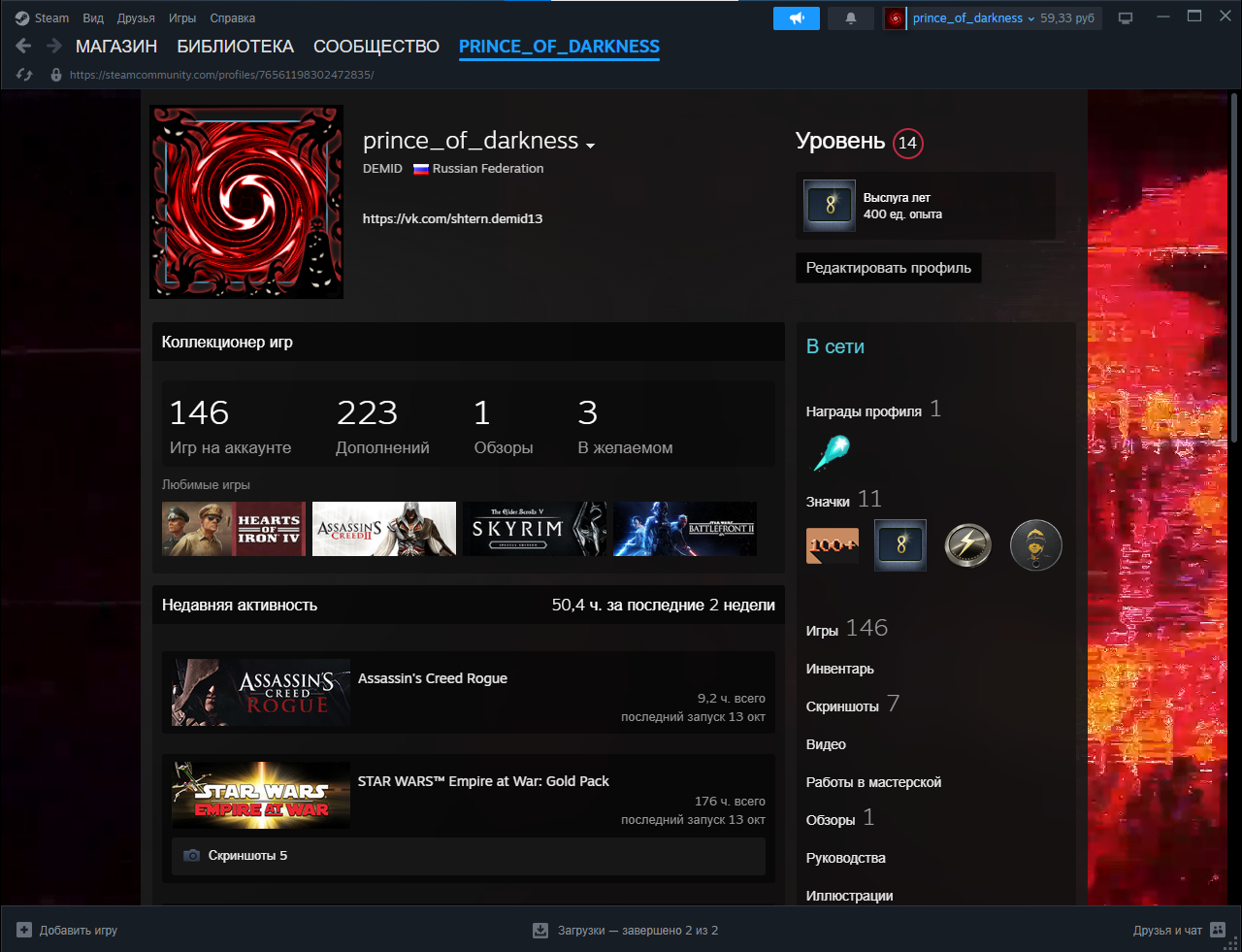Open Инвентарь sidebar link

click(x=840, y=669)
